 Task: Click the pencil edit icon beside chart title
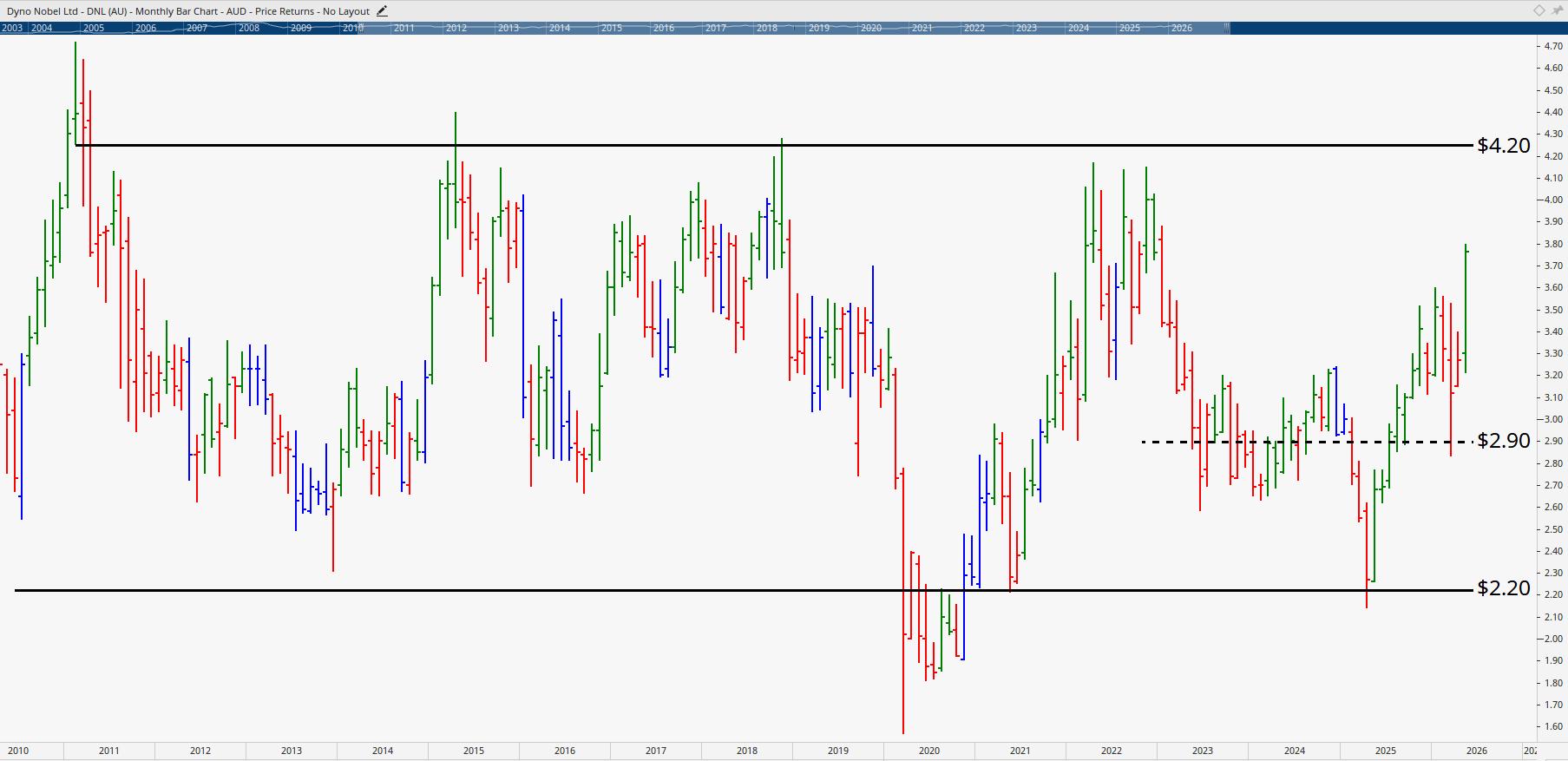382,11
